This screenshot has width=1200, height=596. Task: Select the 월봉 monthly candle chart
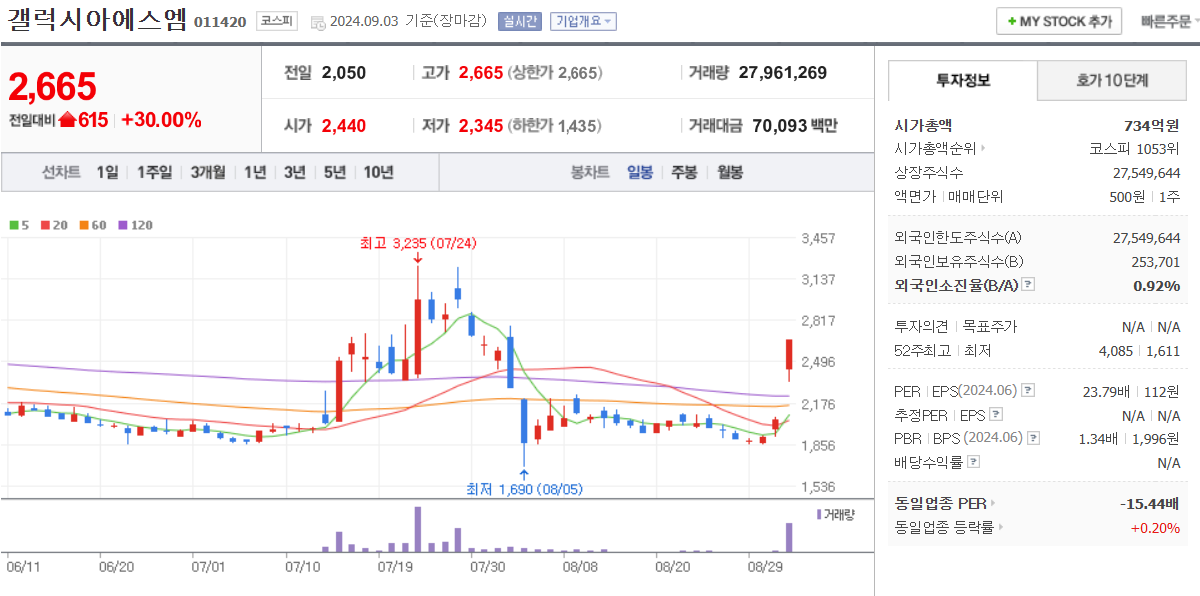730,172
